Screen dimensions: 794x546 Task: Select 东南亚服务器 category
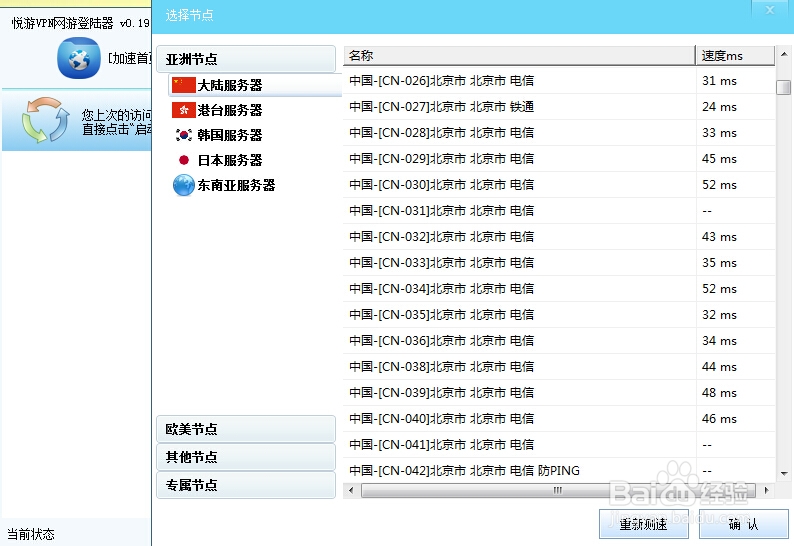(236, 185)
